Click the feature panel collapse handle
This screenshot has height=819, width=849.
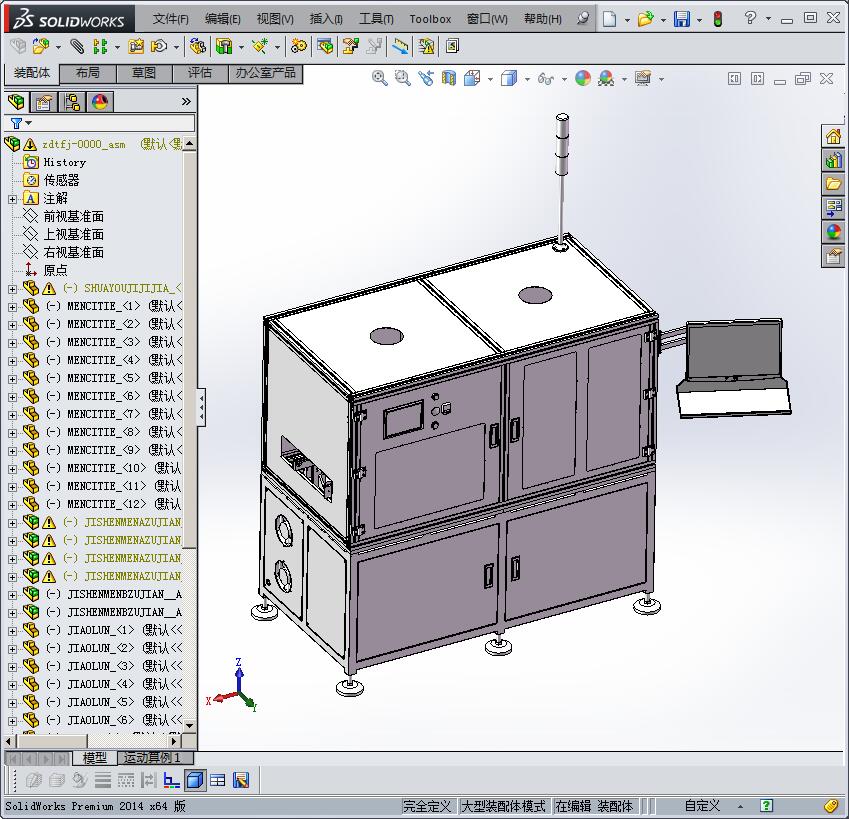pyautogui.click(x=201, y=407)
